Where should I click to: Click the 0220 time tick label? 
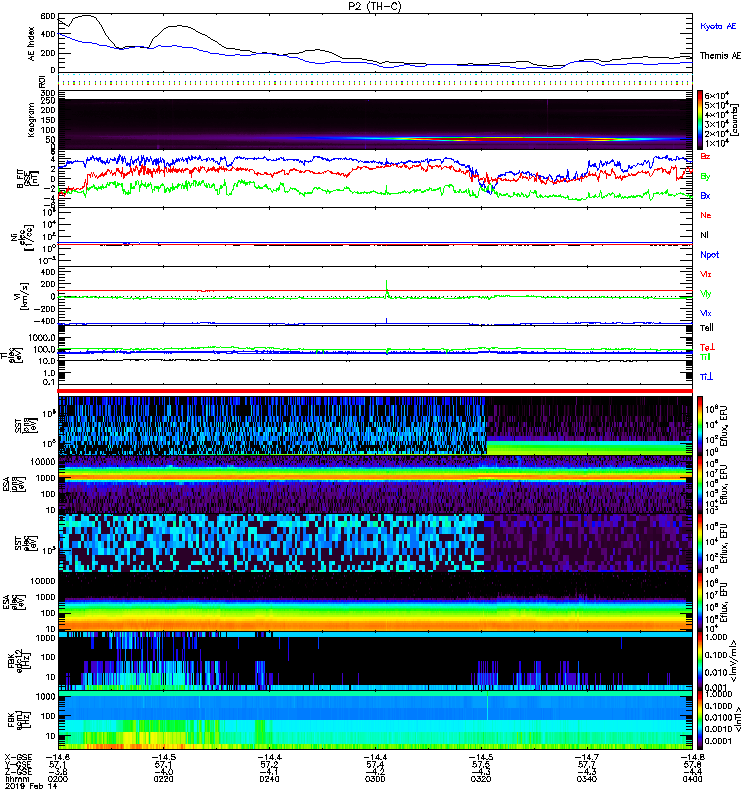(x=163, y=779)
